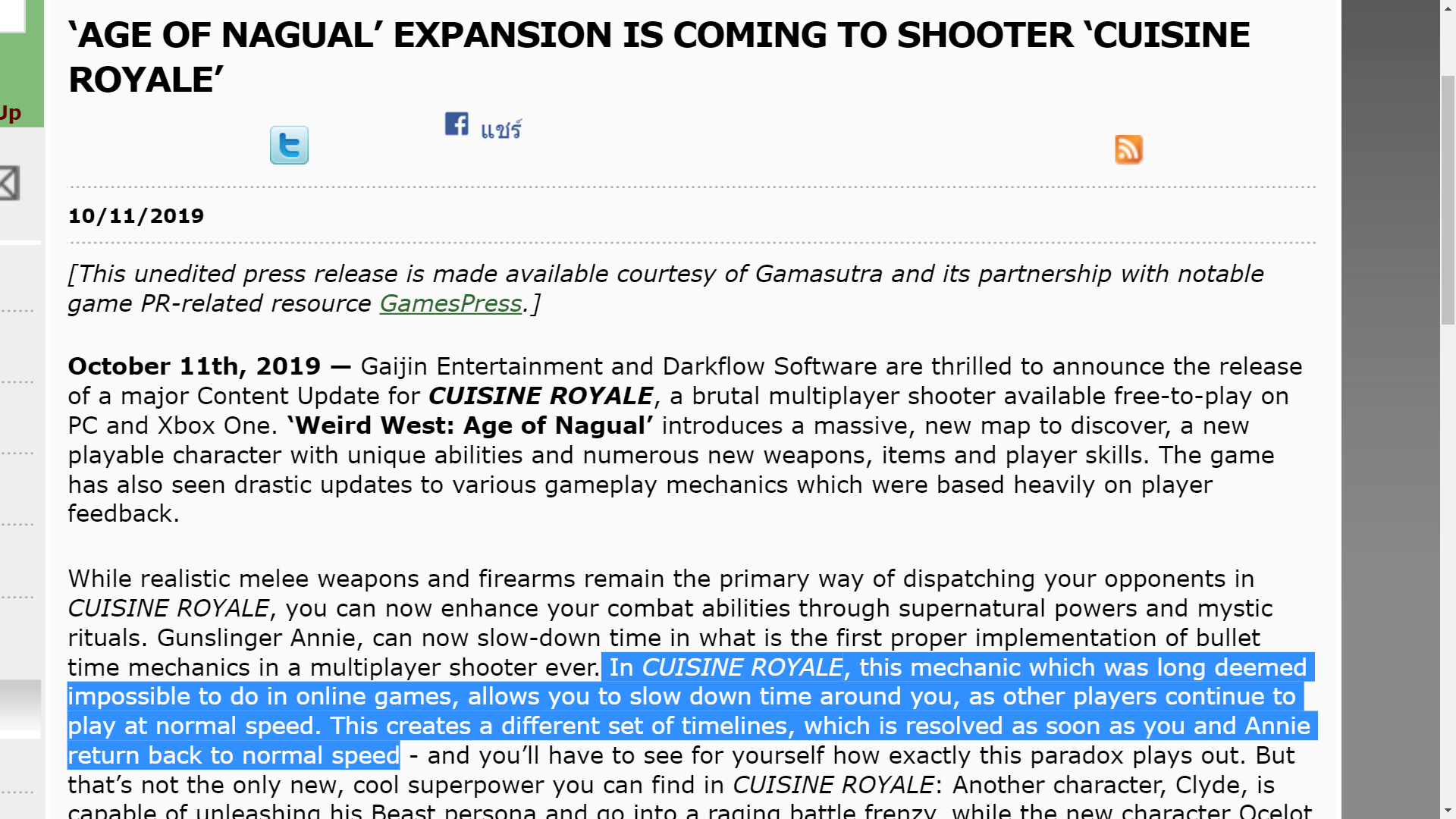Click the highlighted text 'return back to normal speed'

point(234,755)
